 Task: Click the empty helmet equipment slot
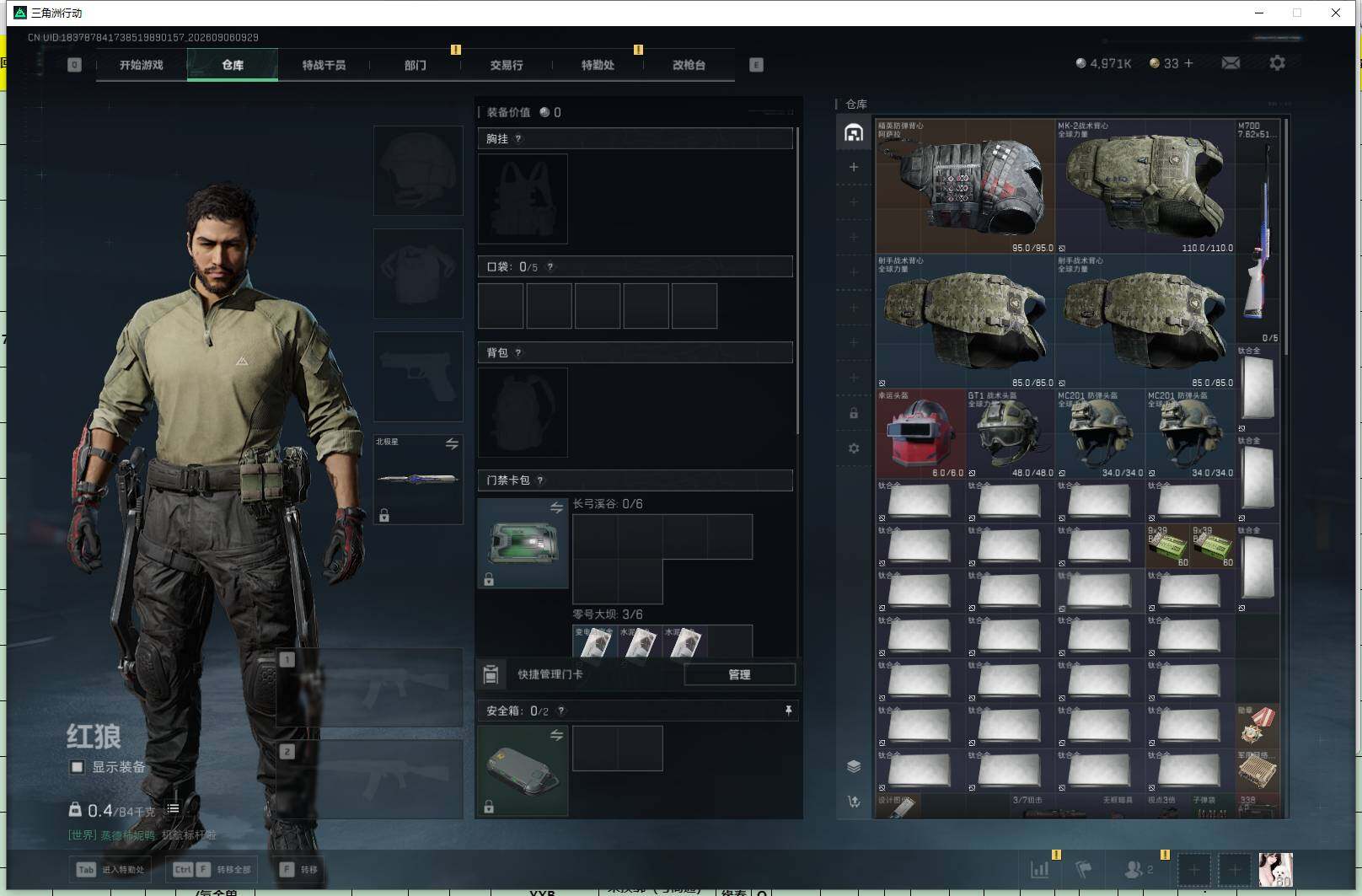click(x=418, y=170)
